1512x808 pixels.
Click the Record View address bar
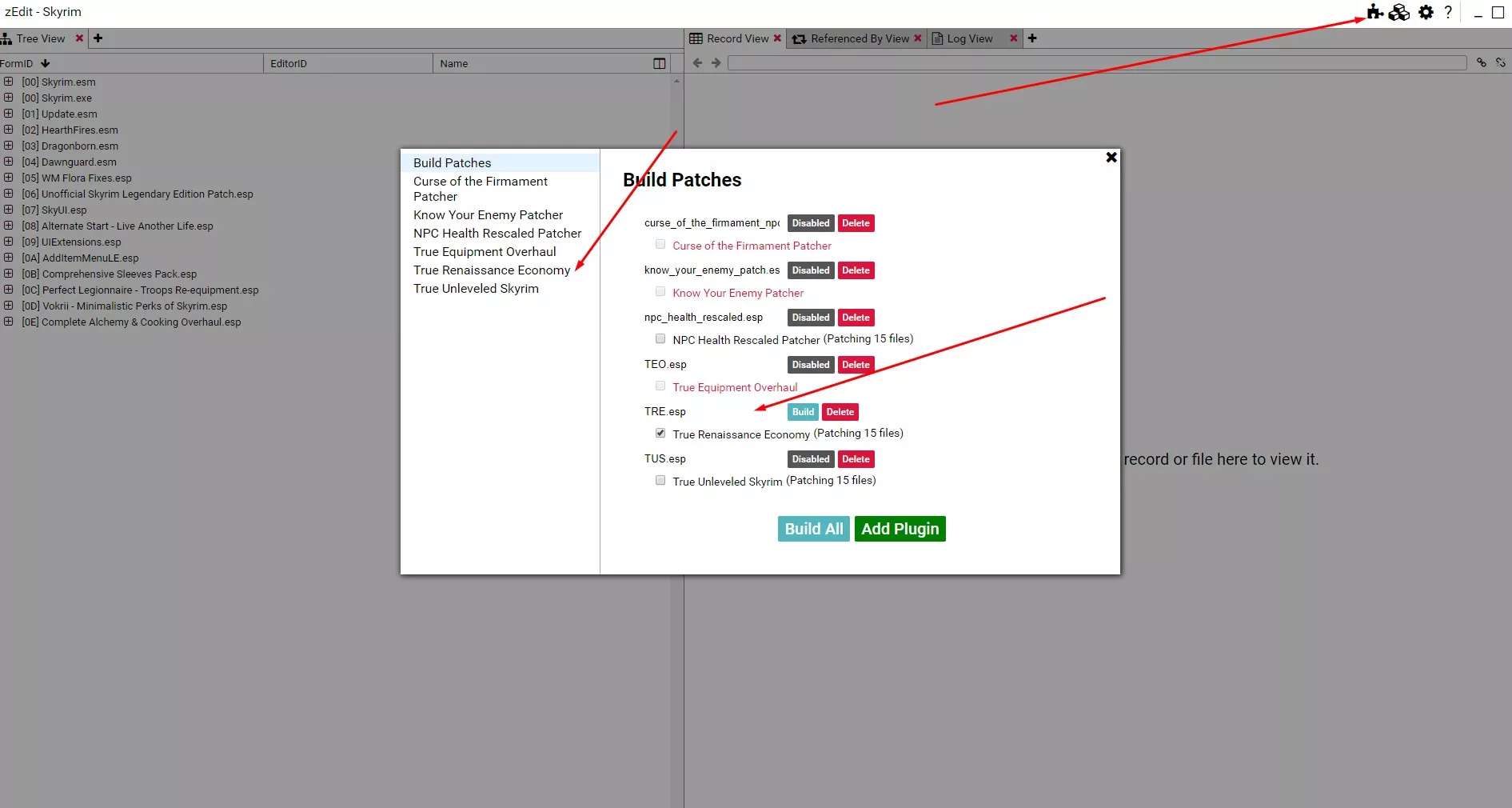(x=1097, y=62)
